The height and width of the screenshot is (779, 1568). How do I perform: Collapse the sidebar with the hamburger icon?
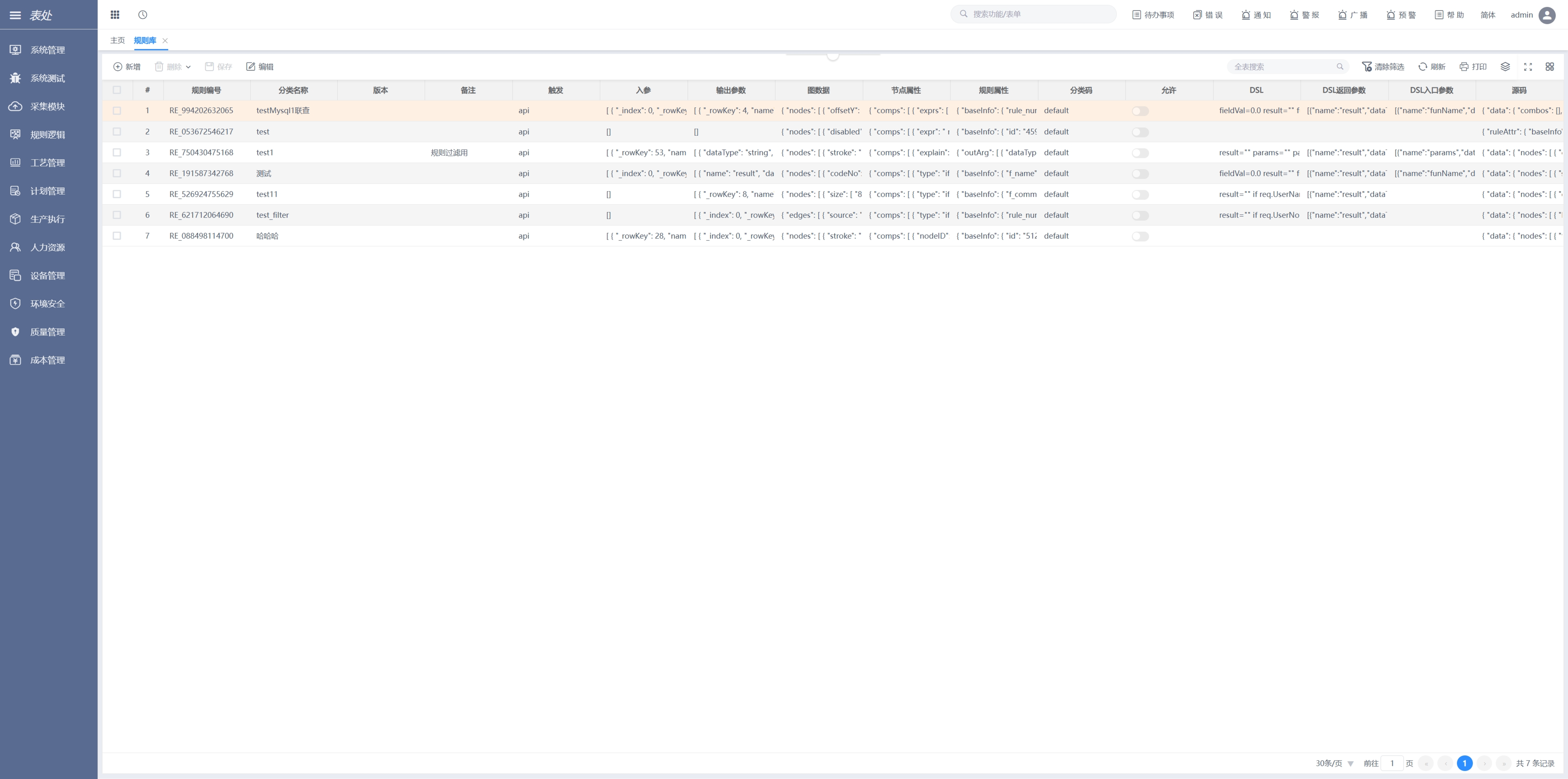click(15, 15)
